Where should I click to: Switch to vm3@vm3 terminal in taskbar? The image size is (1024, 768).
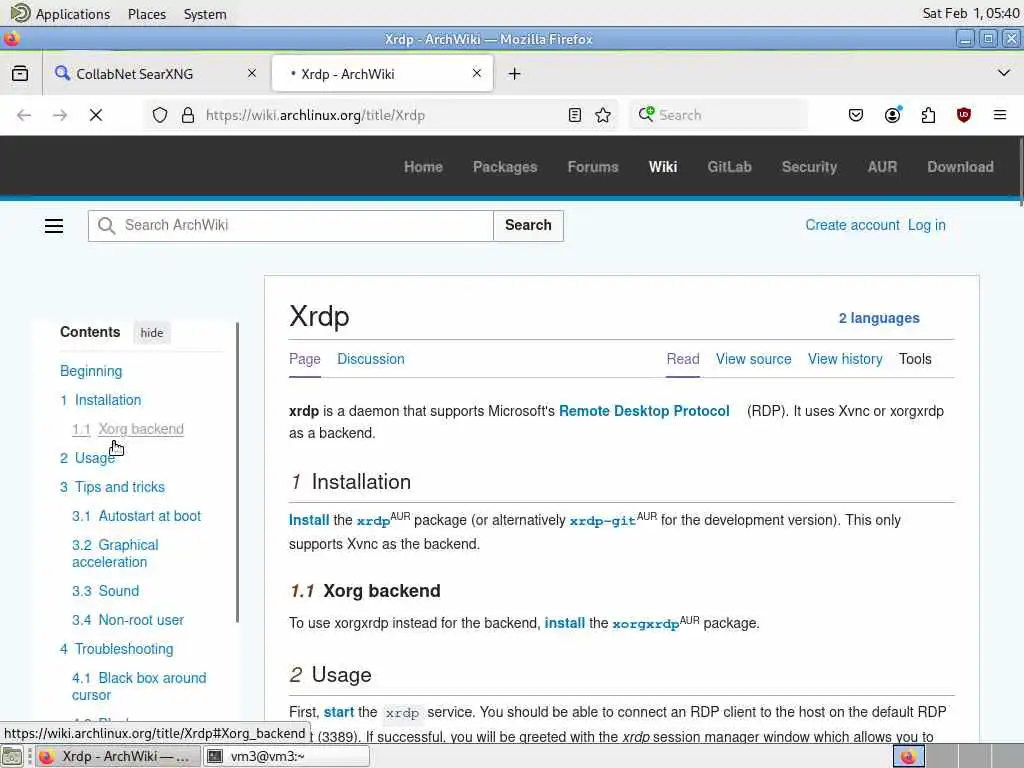[286, 756]
